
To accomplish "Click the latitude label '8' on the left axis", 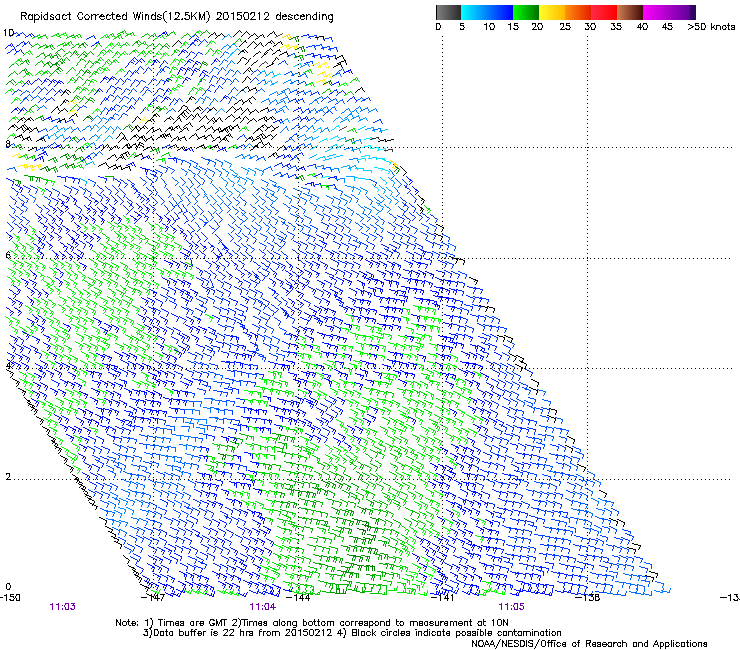I will coord(8,144).
